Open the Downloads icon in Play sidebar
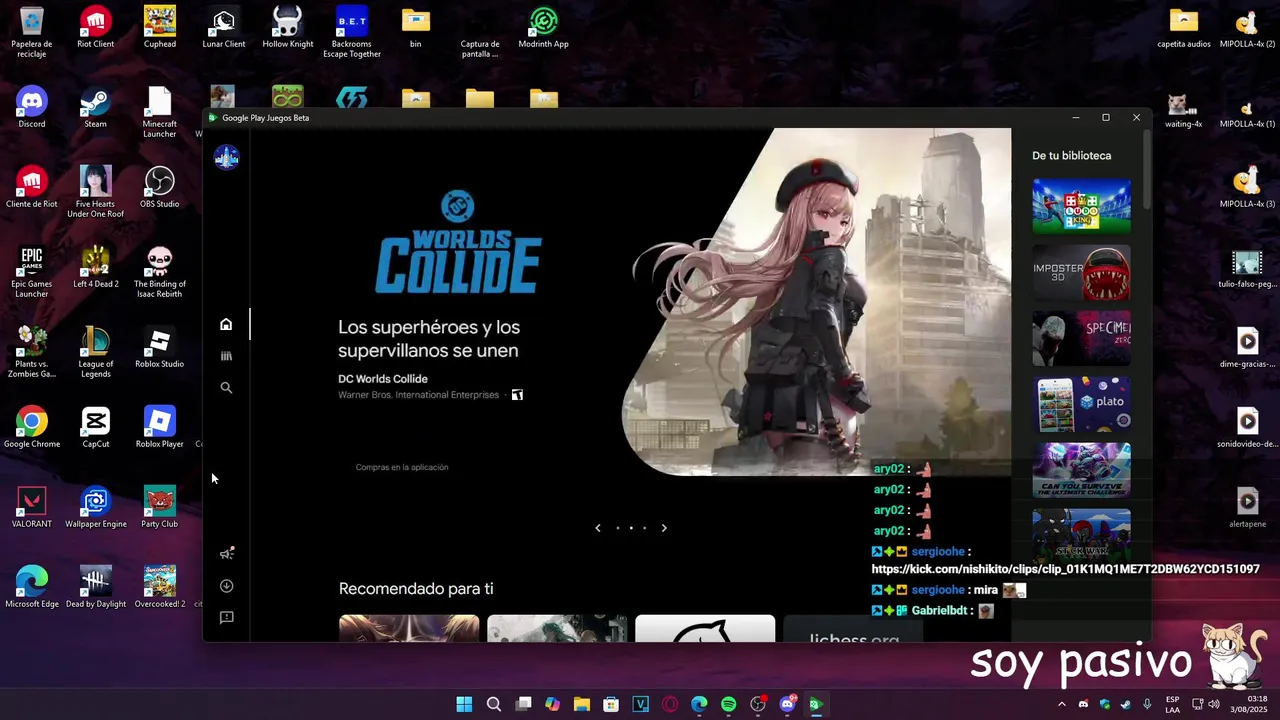1280x720 pixels. coord(226,586)
